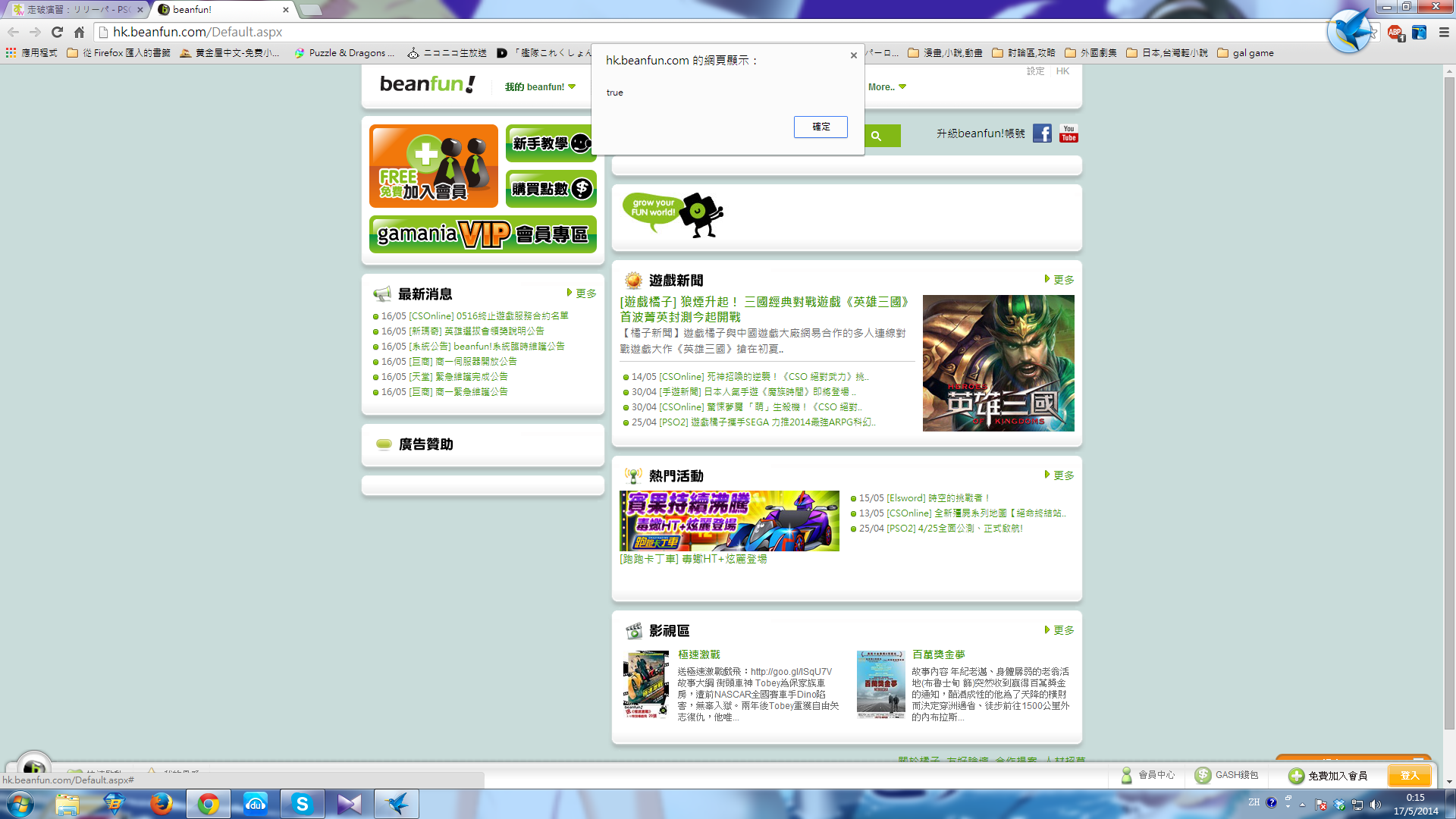Viewport: 1456px width, 819px height.
Task: Open the gamania VIP 會員專區 banner
Action: point(483,234)
